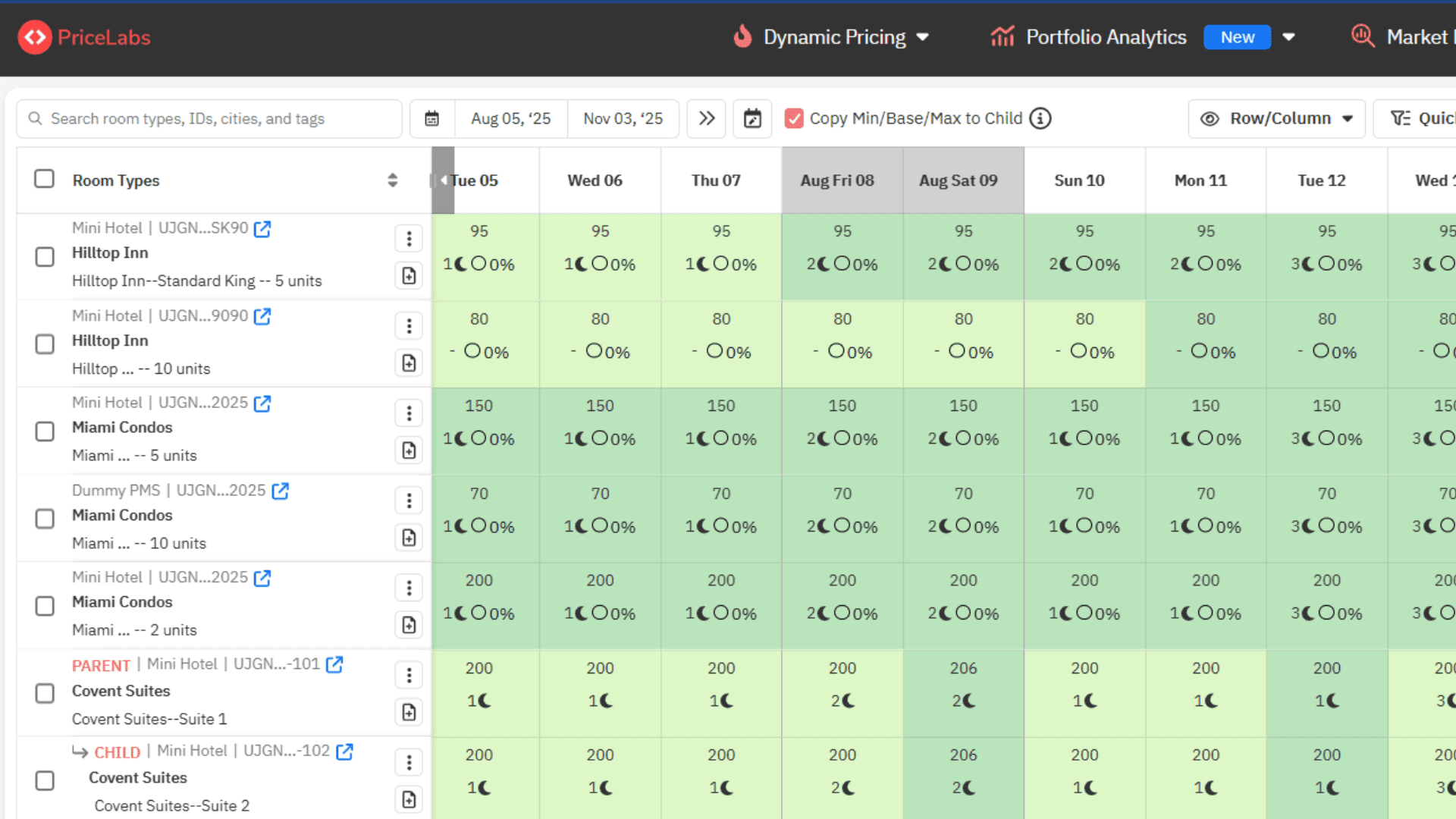Open the Market menu item
The height and width of the screenshot is (819, 1456).
click(x=1415, y=37)
